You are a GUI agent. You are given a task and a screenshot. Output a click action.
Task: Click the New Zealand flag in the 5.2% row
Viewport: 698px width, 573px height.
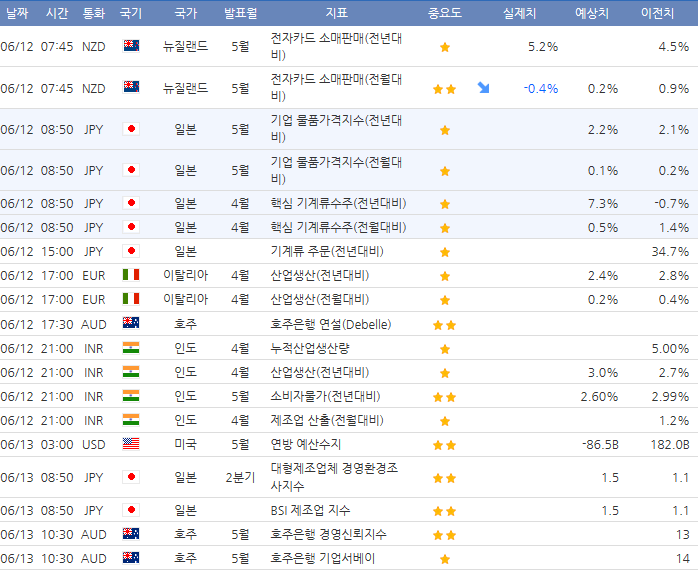coord(131,46)
